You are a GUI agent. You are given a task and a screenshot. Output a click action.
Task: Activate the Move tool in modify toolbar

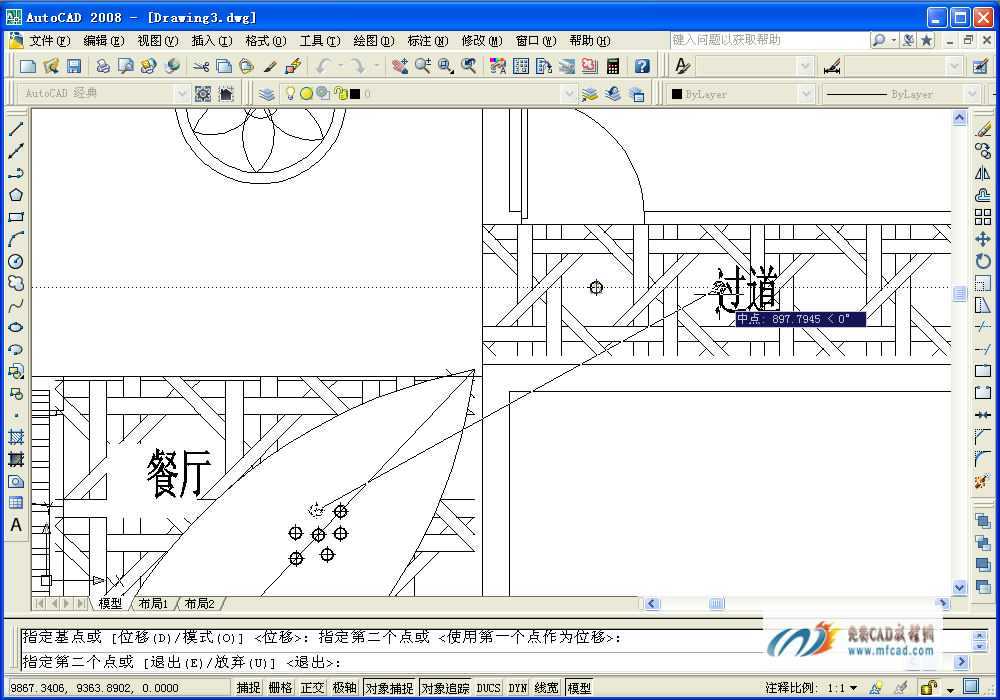click(983, 239)
